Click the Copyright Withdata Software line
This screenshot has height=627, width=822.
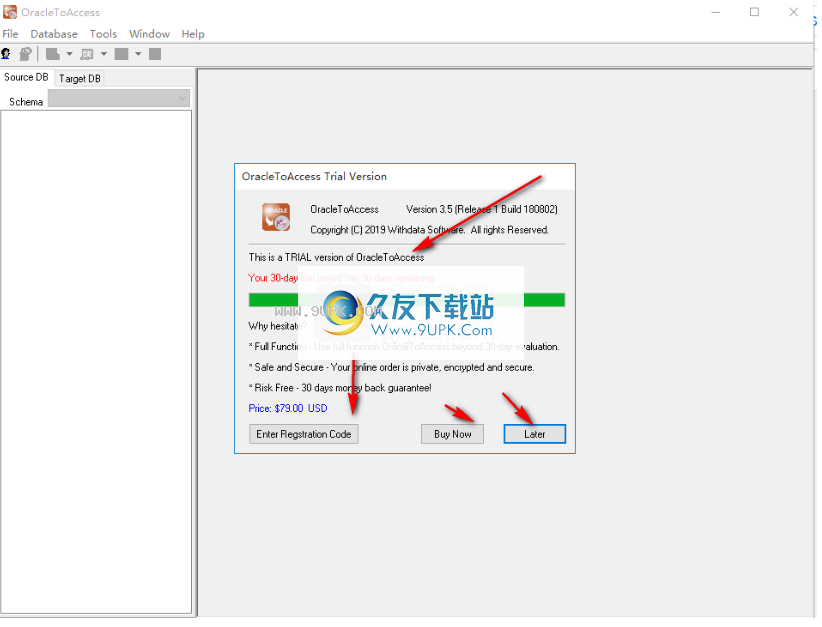coord(430,231)
